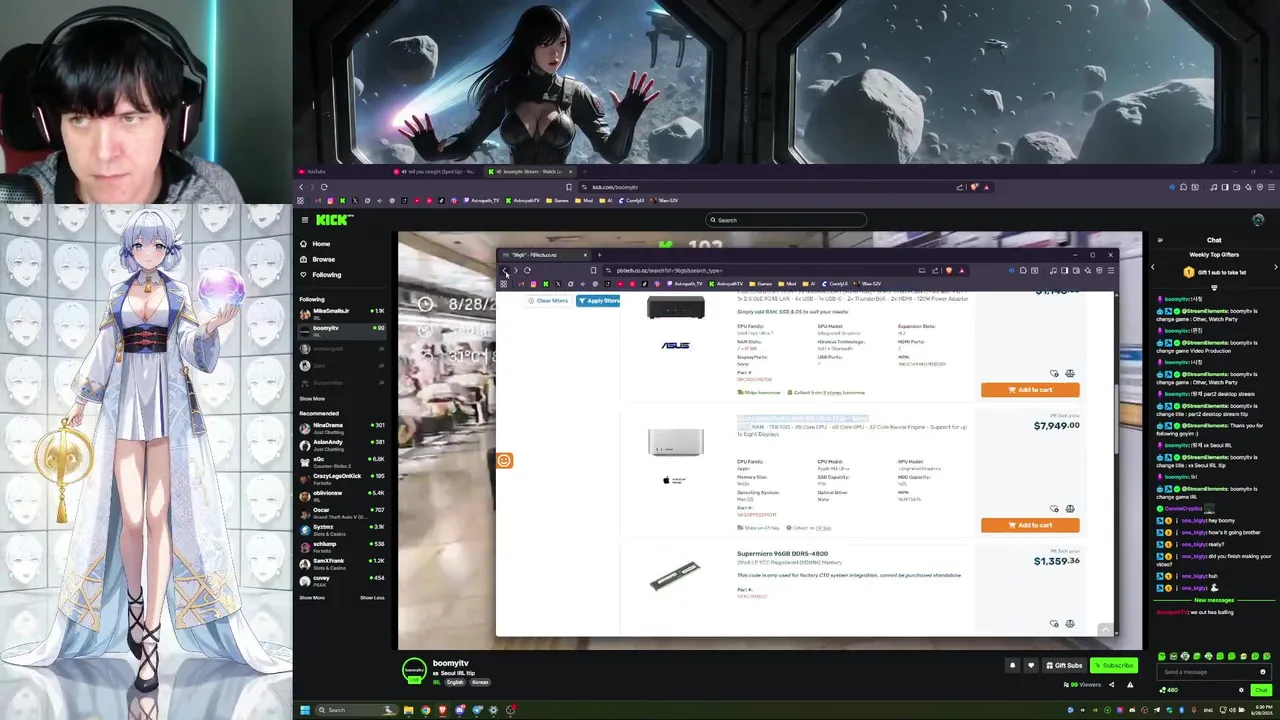This screenshot has height=720, width=1280.
Task: Go back in the PBTech browser window
Action: [505, 270]
